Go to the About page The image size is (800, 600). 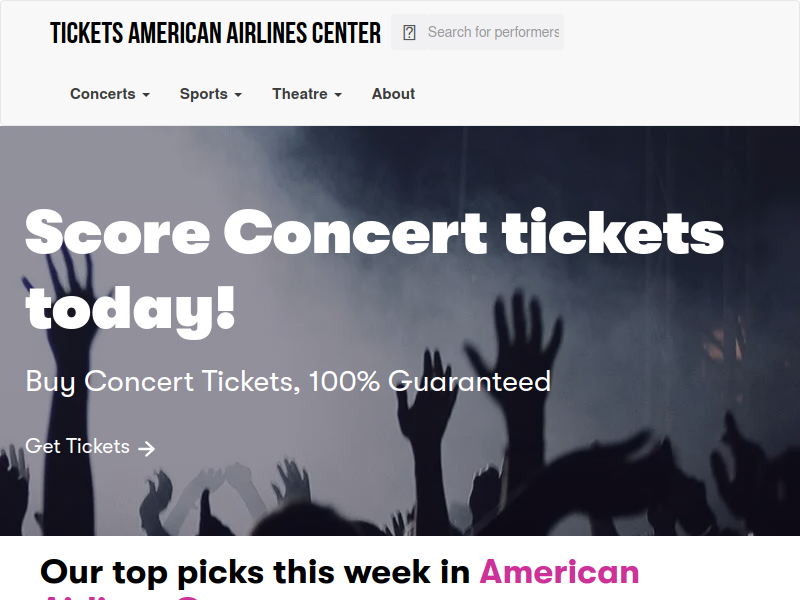point(393,94)
